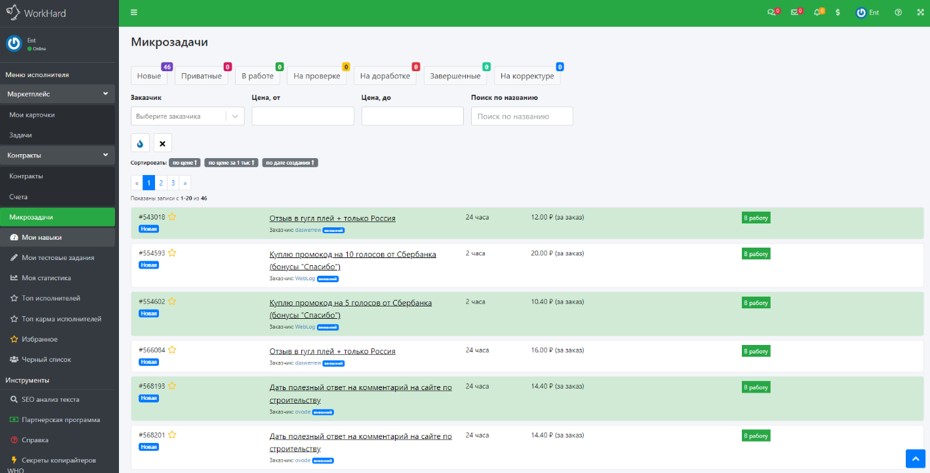Take task #568201 with В работу

pos(756,436)
